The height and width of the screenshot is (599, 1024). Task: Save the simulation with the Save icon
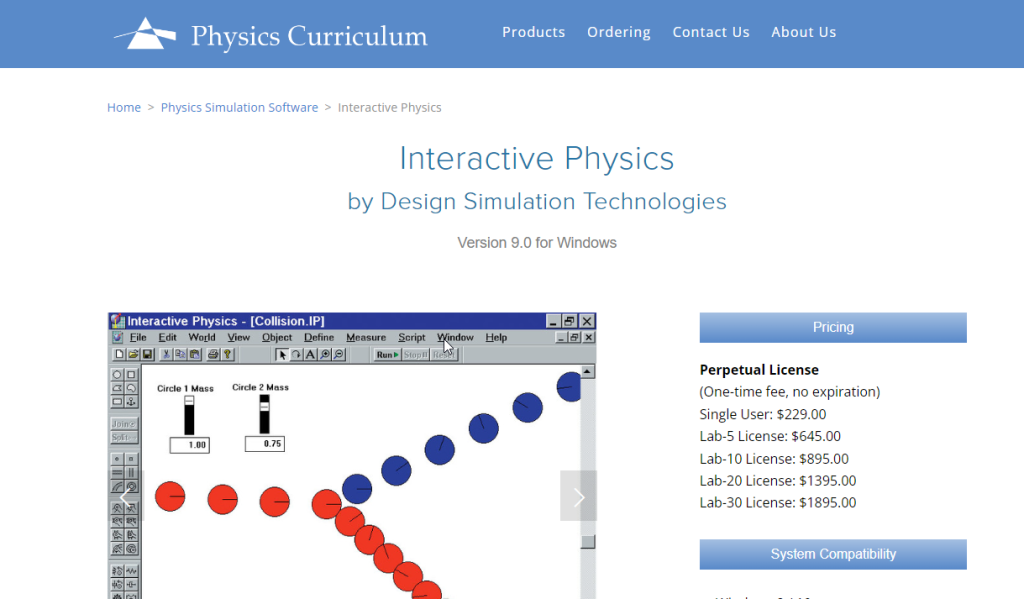click(x=148, y=354)
